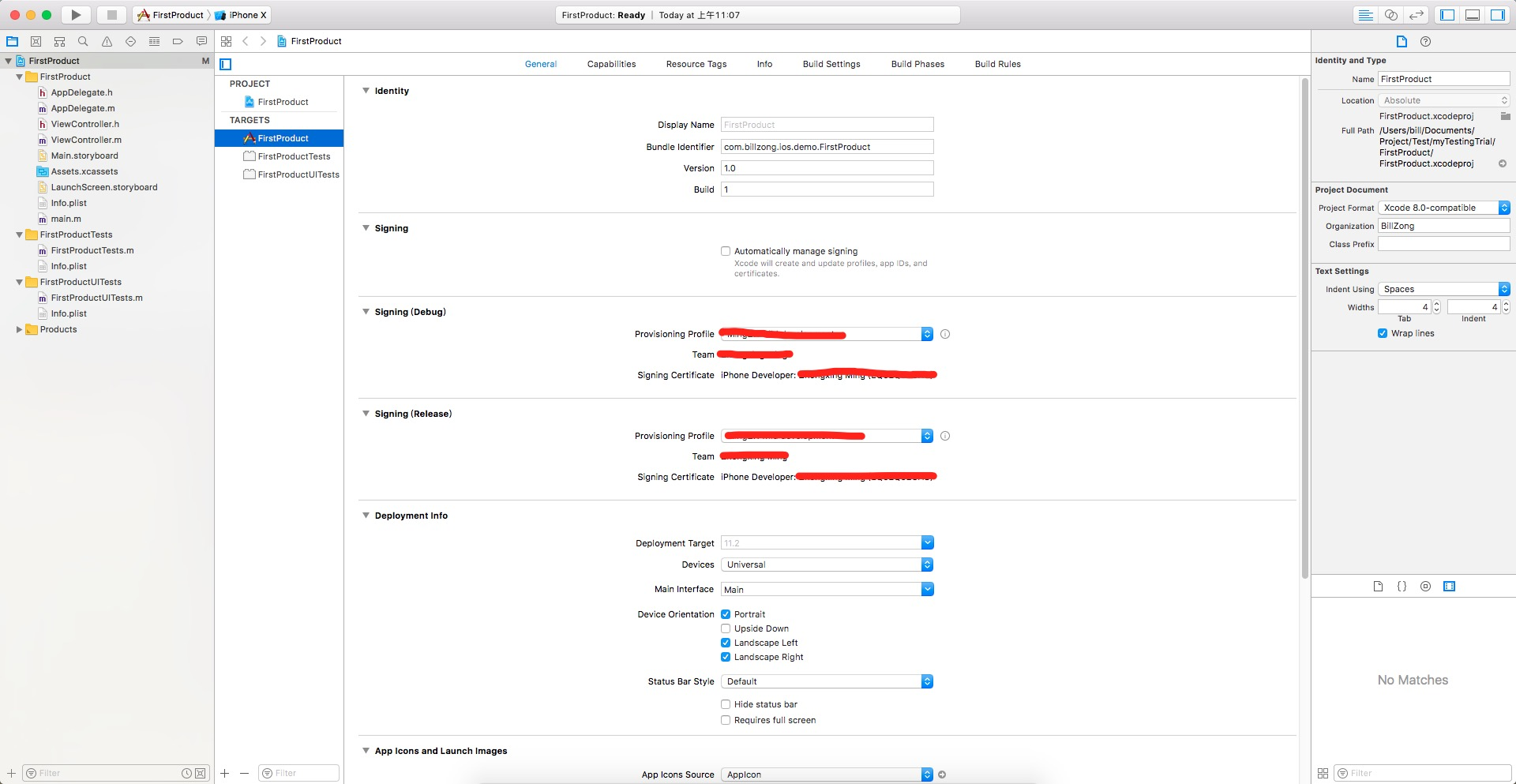
Task: Open the Devices dropdown showing Universal
Action: (x=827, y=565)
